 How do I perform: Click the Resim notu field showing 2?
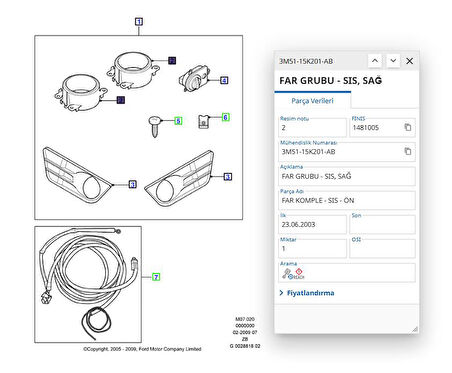312,128
